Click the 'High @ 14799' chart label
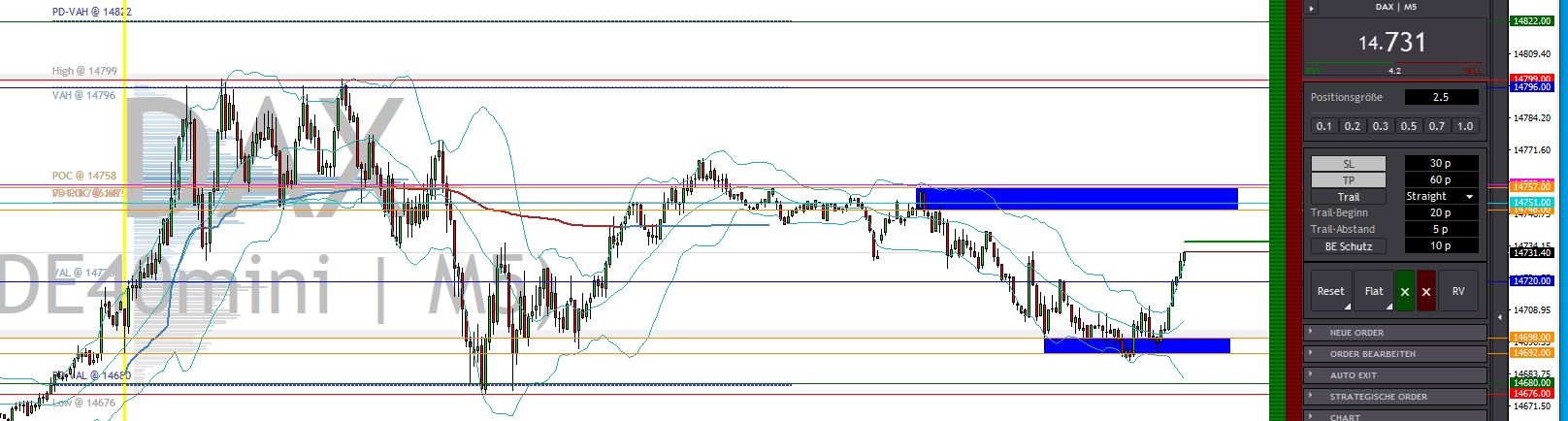The height and width of the screenshot is (421, 1568). tap(84, 71)
